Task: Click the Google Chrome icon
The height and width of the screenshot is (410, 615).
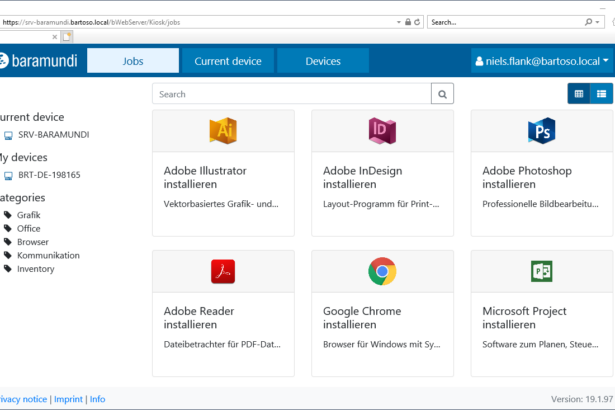Action: coord(382,271)
